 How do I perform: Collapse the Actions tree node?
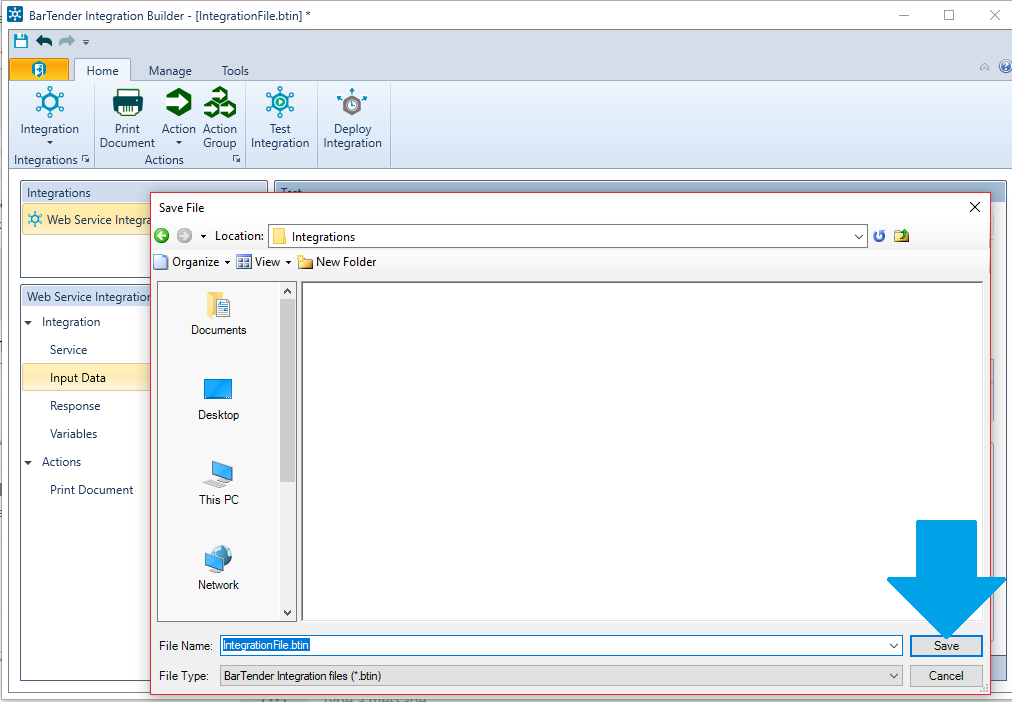click(28, 462)
